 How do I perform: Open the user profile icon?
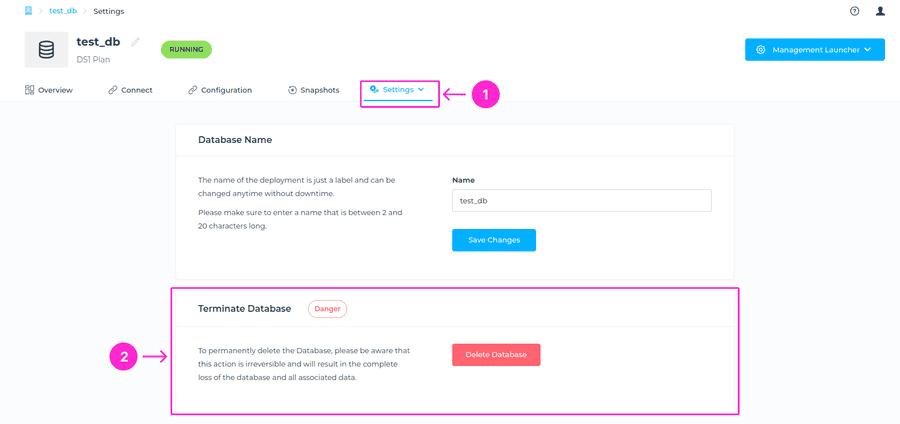tap(880, 12)
